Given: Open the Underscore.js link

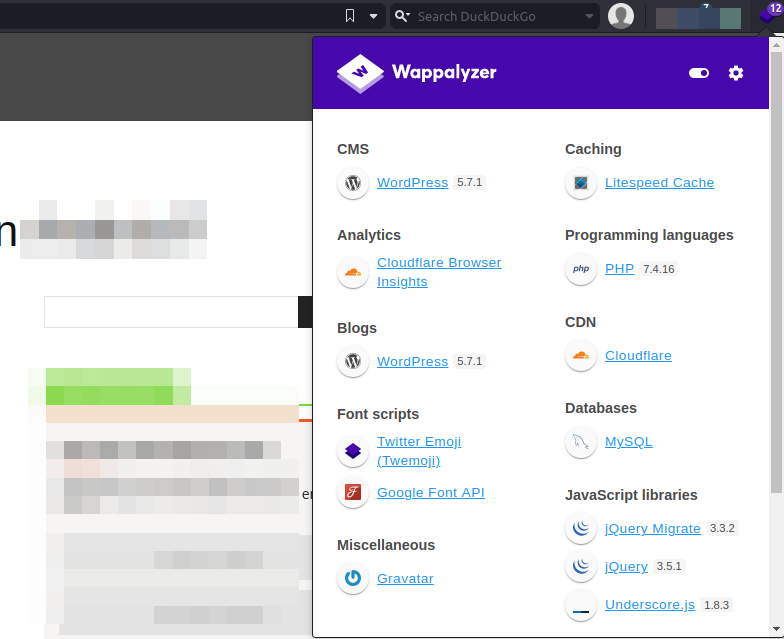Looking at the screenshot, I should click(x=650, y=604).
